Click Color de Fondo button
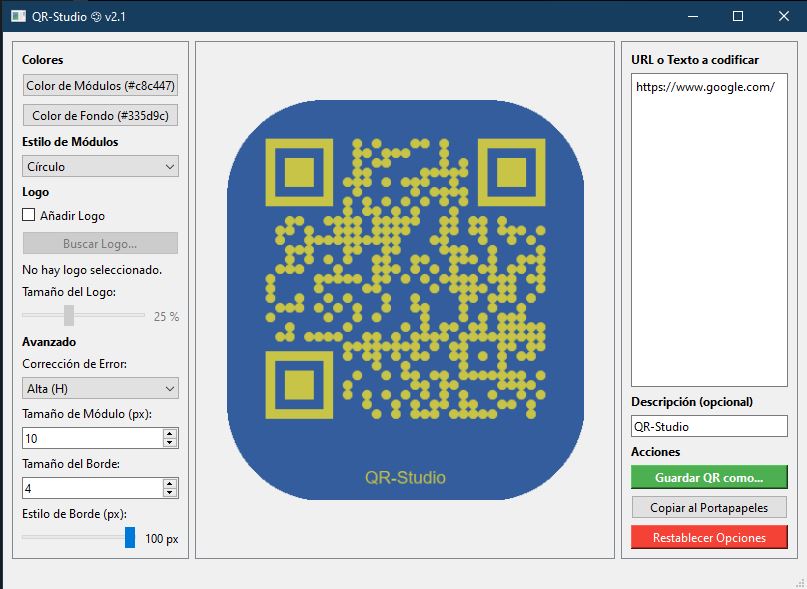The height and width of the screenshot is (589, 807). [x=100, y=116]
